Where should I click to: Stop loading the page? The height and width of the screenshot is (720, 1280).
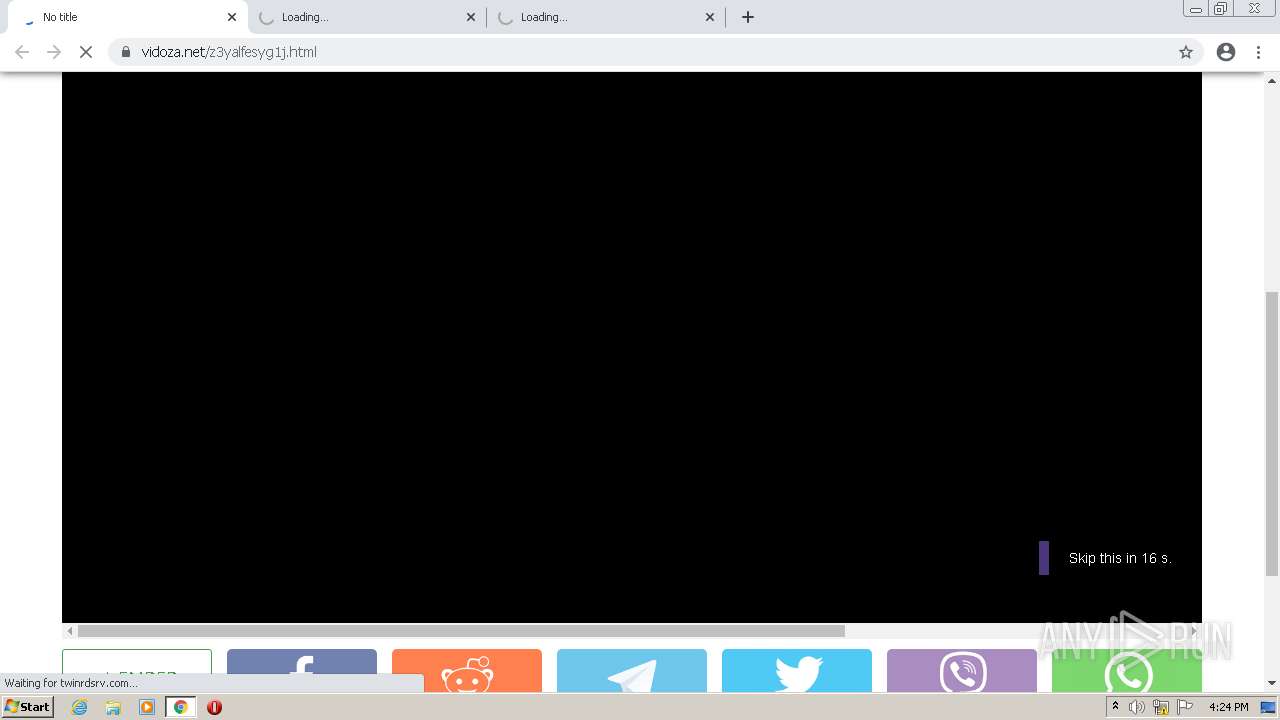[86, 52]
